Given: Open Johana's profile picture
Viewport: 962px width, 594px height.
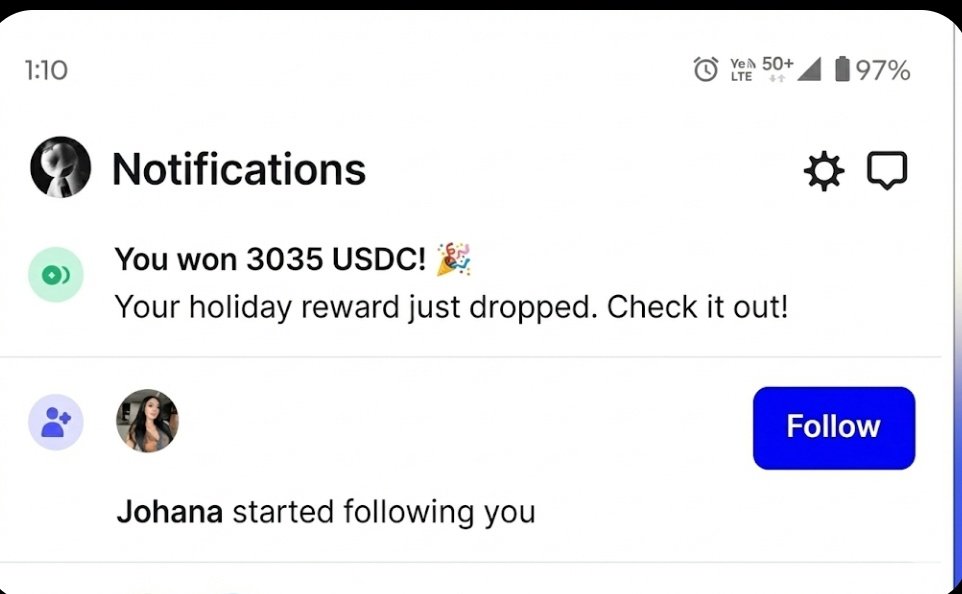Looking at the screenshot, I should 147,421.
